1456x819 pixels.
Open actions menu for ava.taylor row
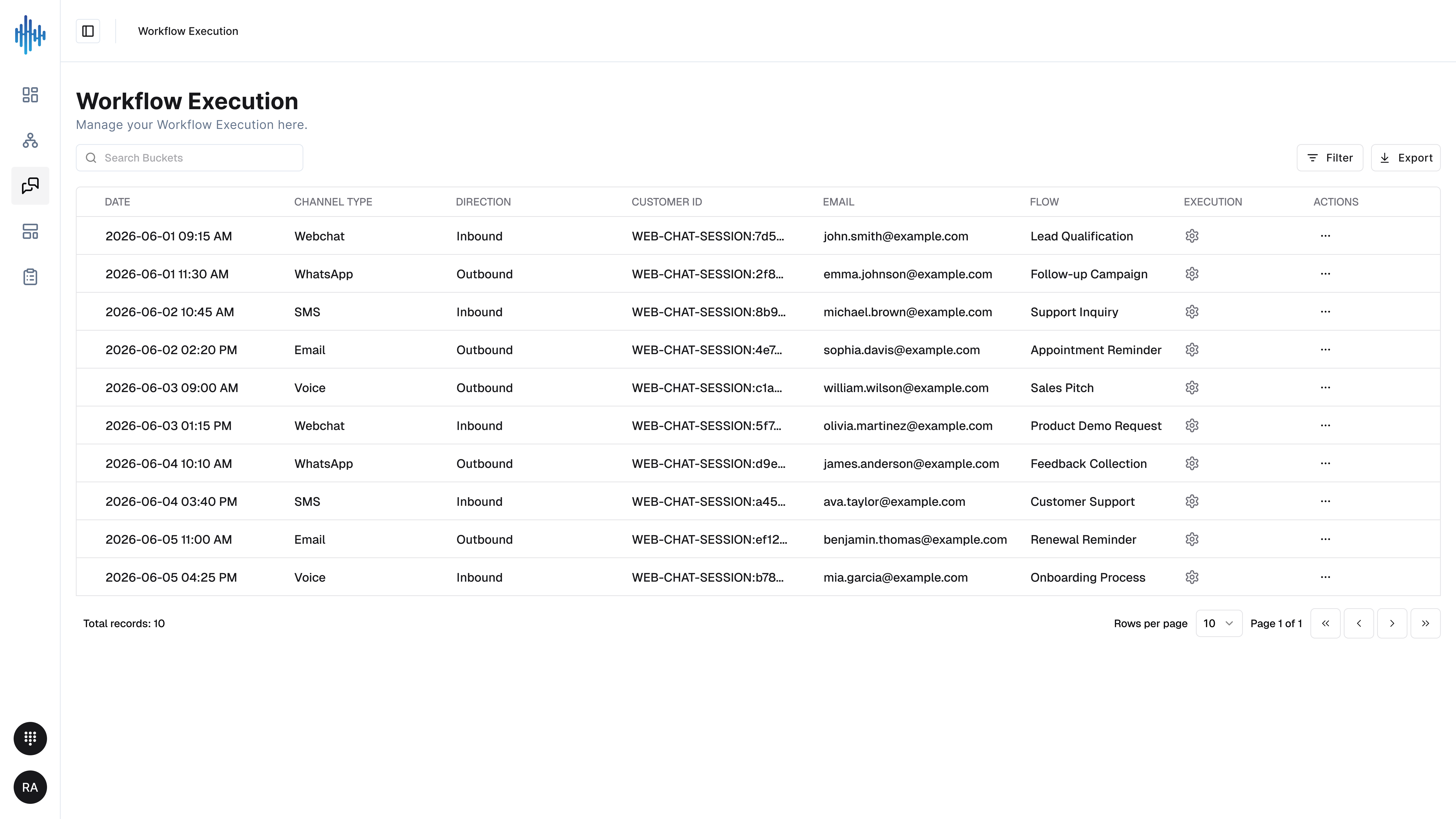[1325, 501]
